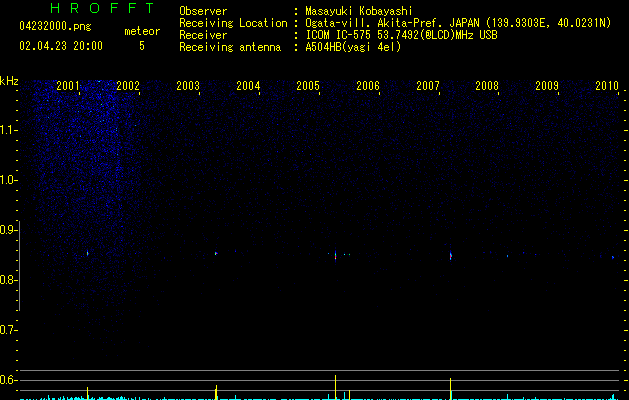Select the file name 04232000.png

click(x=55, y=26)
